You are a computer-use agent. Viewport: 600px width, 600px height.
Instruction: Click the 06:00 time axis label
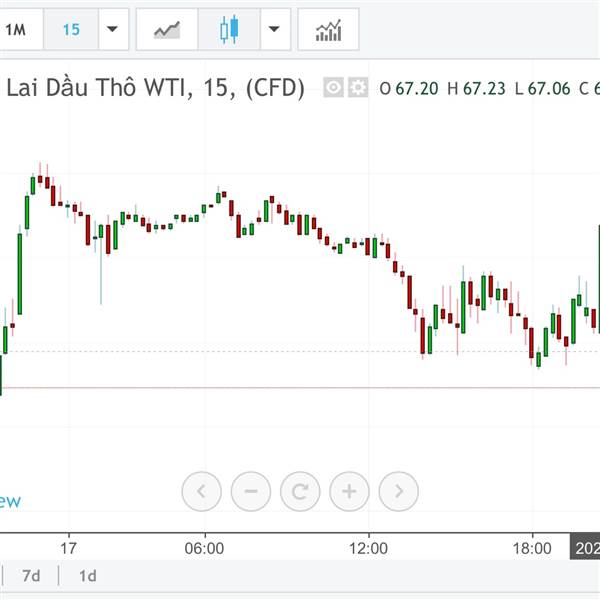click(204, 548)
